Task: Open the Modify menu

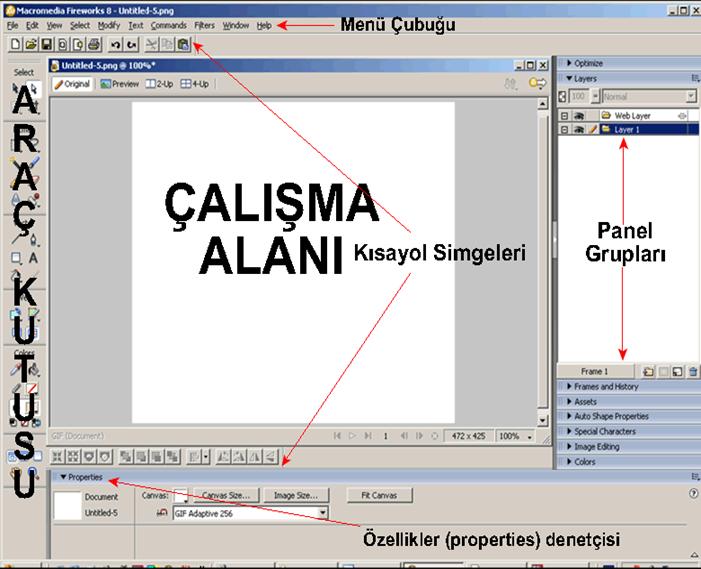Action: (x=109, y=25)
